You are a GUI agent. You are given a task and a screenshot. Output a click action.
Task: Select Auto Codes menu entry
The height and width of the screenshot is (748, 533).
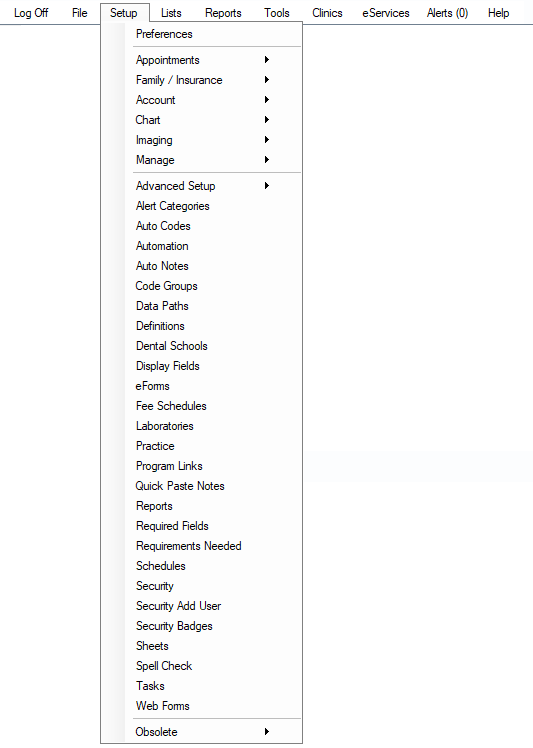pyautogui.click(x=201, y=226)
